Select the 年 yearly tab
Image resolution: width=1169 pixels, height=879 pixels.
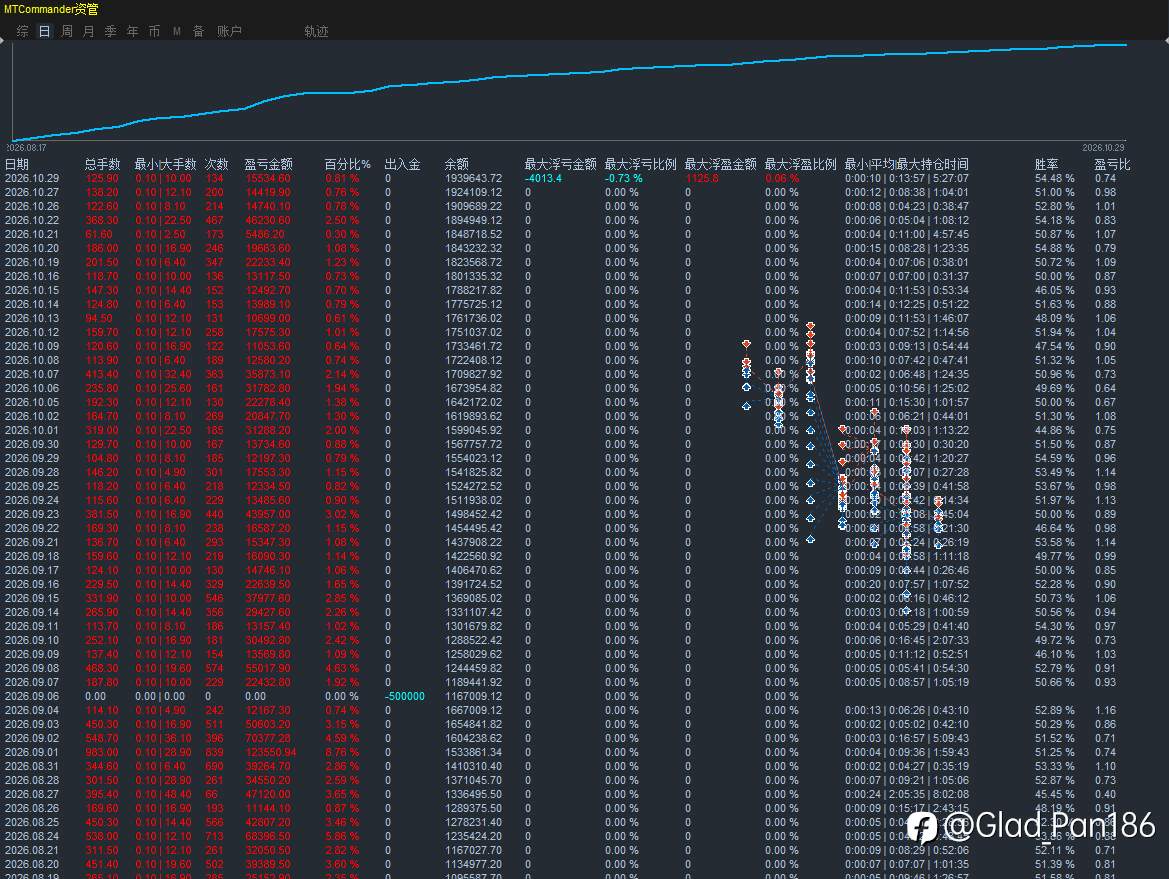point(133,31)
